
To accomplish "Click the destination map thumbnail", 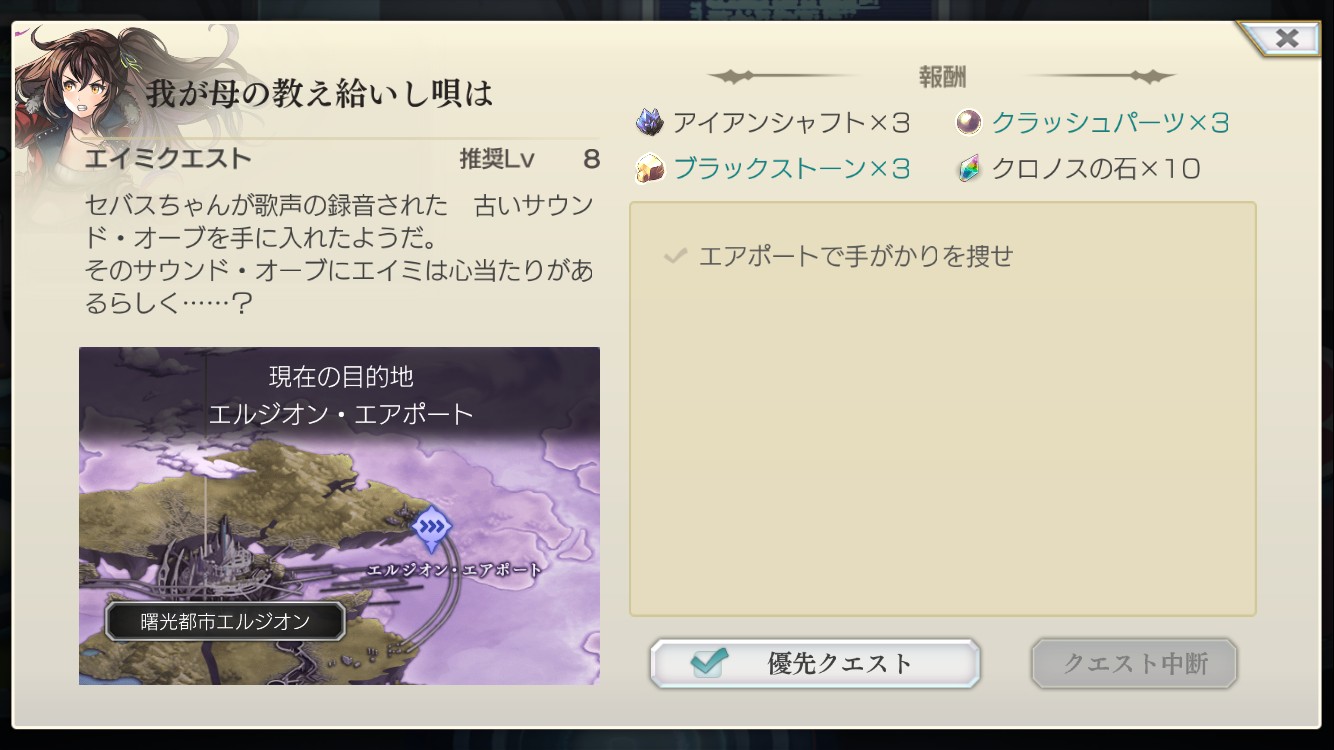I will coord(339,516).
